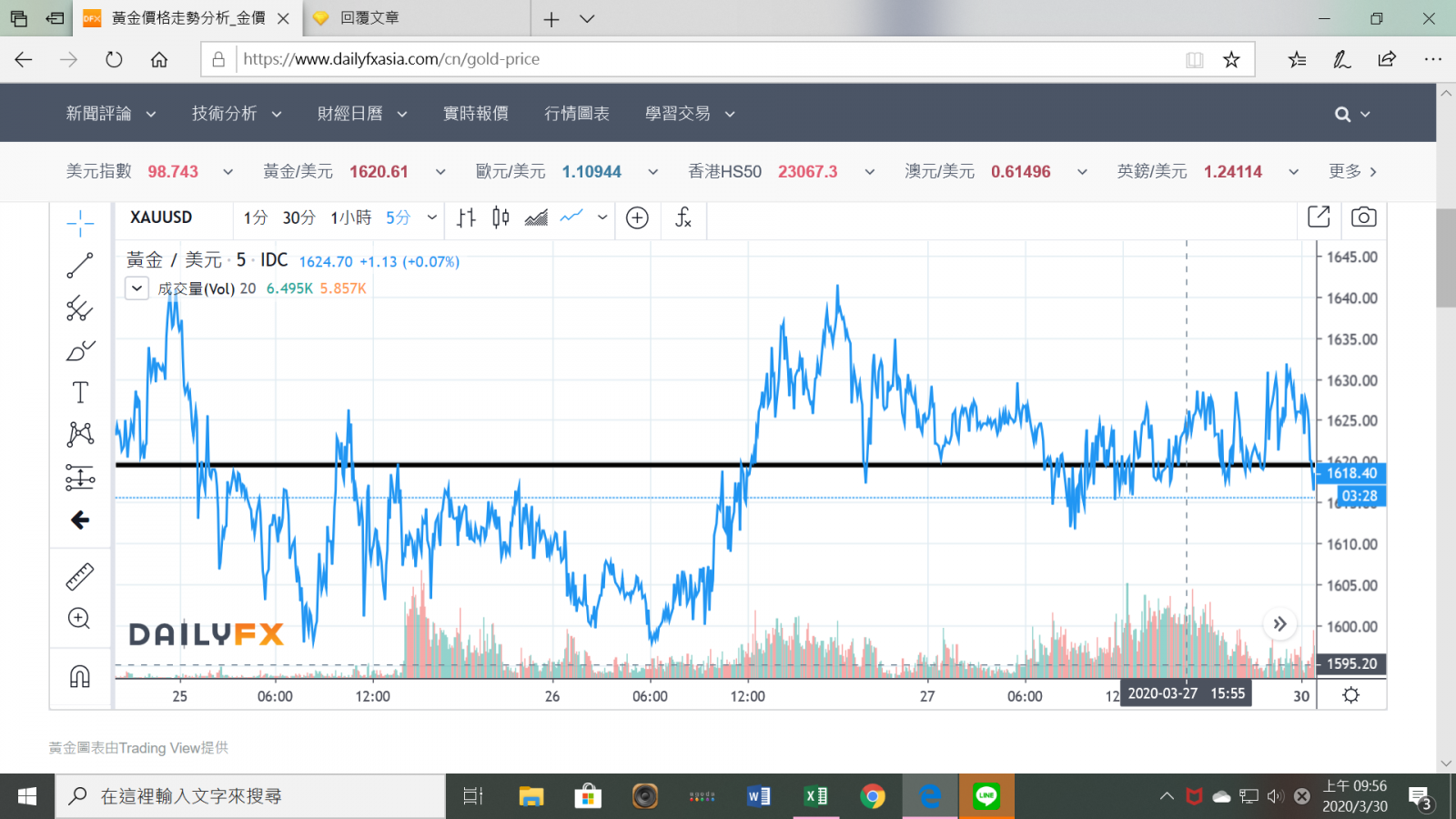Click the browser address bar URL

coord(391,59)
